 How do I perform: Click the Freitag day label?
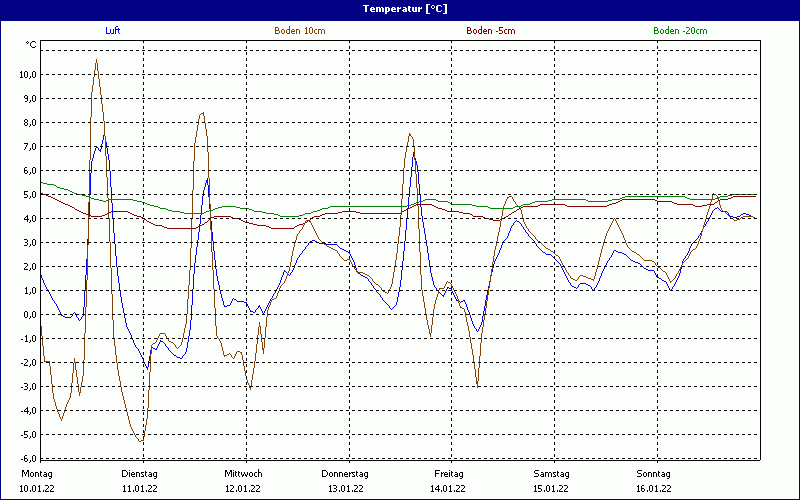(x=448, y=473)
